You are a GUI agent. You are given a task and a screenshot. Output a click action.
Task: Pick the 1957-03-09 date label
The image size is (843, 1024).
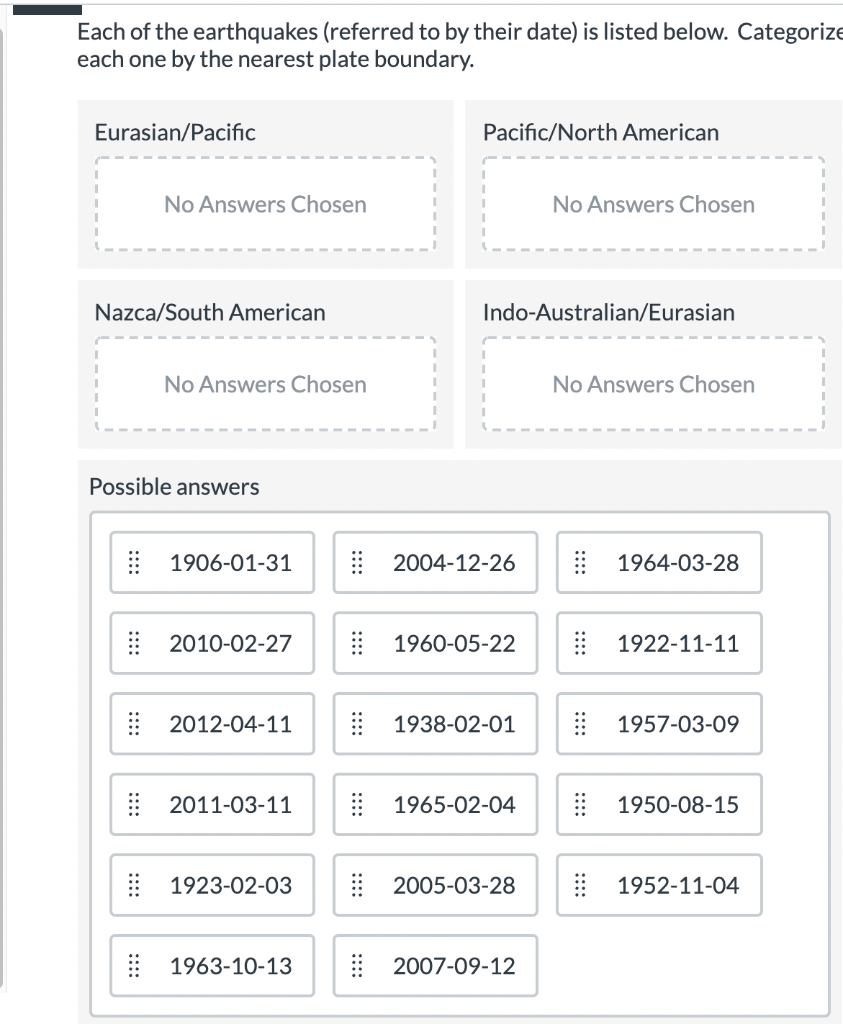pos(678,724)
